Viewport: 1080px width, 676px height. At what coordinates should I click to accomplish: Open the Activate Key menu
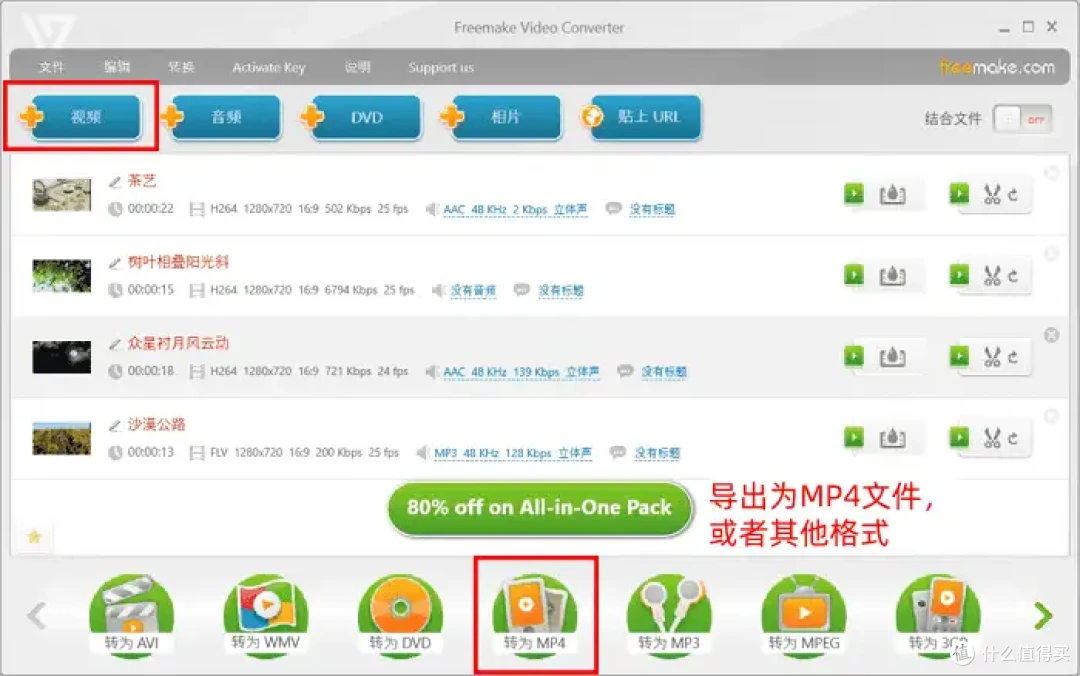coord(269,67)
